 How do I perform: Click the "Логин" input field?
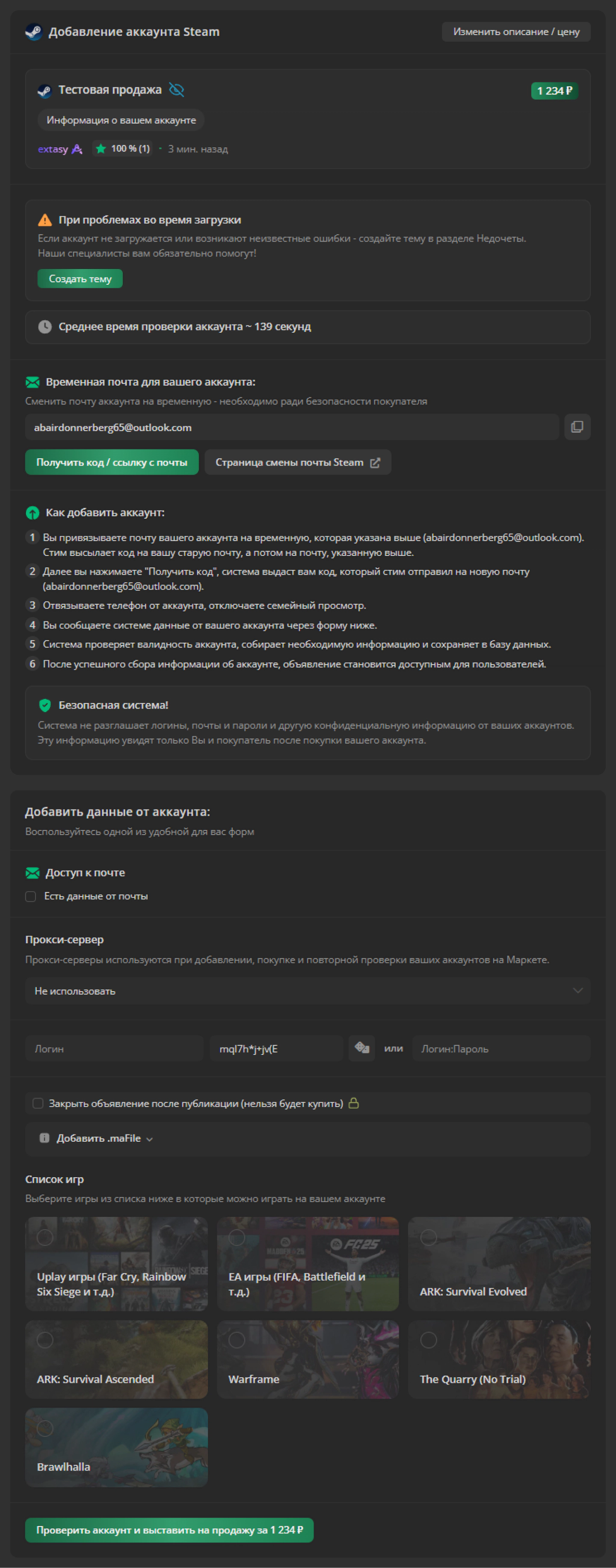point(114,1048)
